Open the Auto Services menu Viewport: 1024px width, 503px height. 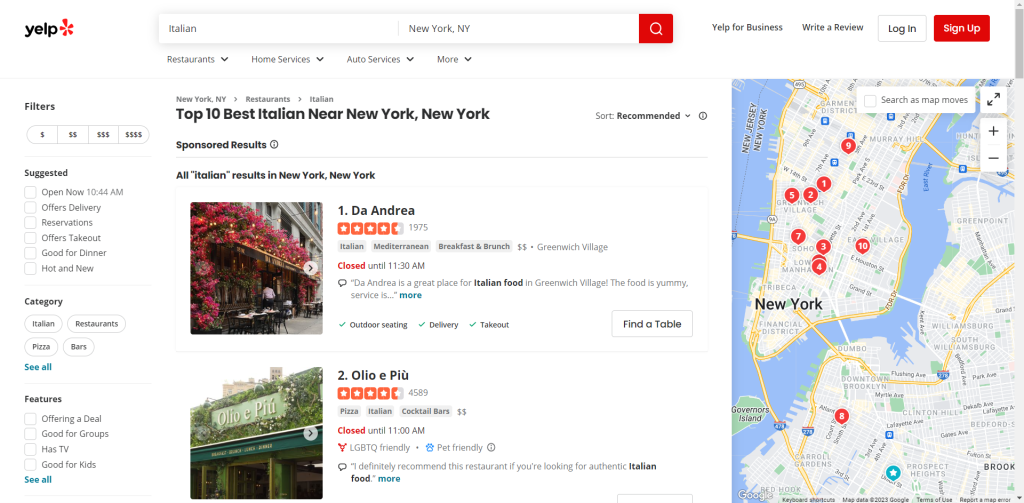click(380, 59)
